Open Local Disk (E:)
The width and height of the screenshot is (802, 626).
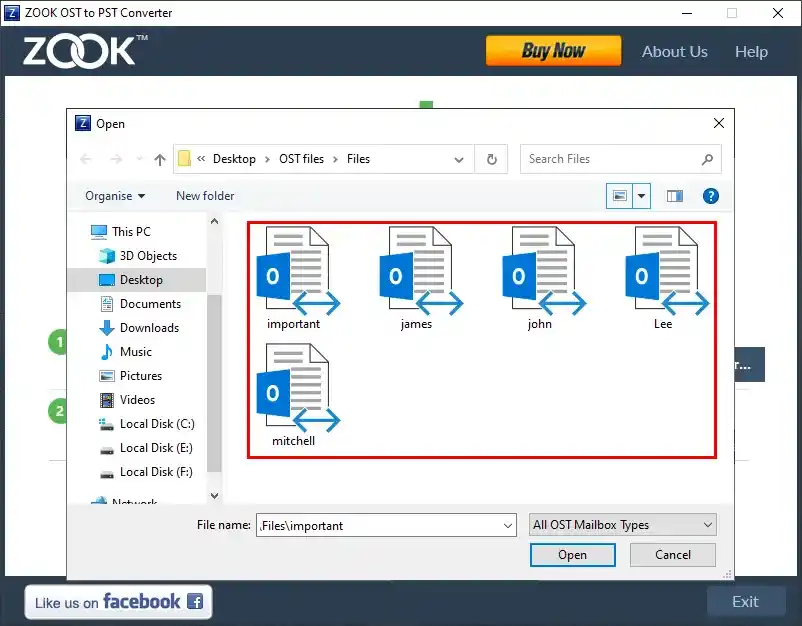coord(156,448)
